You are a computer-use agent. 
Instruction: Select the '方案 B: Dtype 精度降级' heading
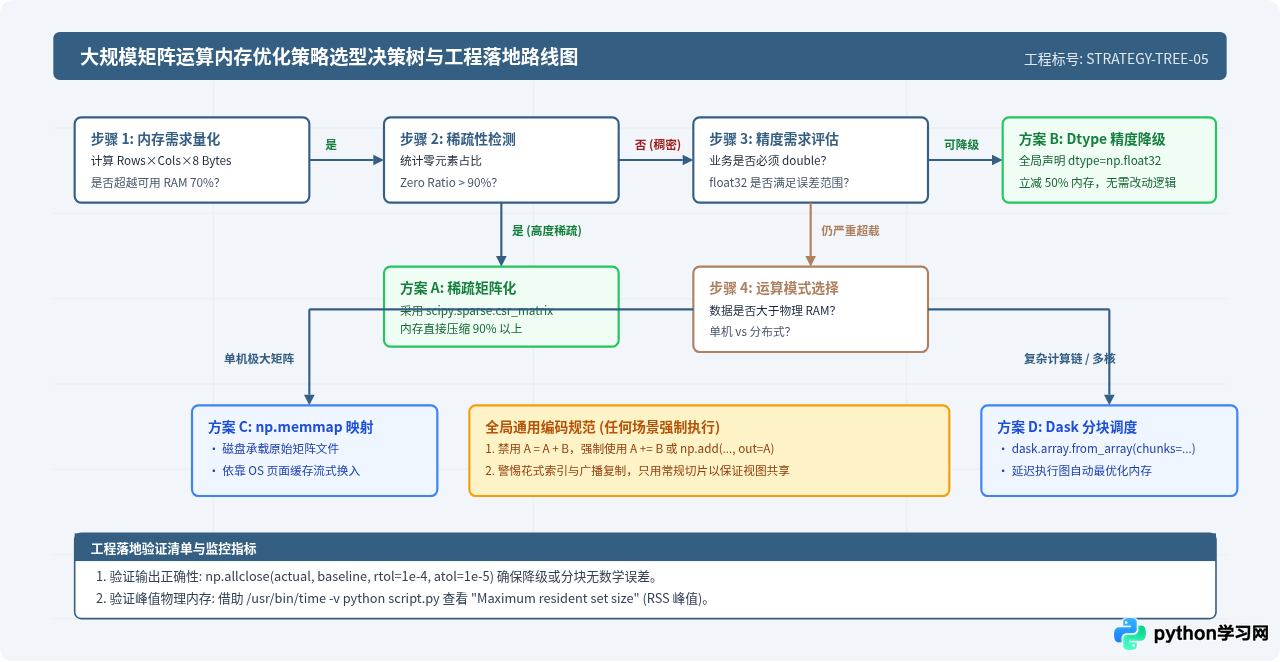tap(1092, 139)
